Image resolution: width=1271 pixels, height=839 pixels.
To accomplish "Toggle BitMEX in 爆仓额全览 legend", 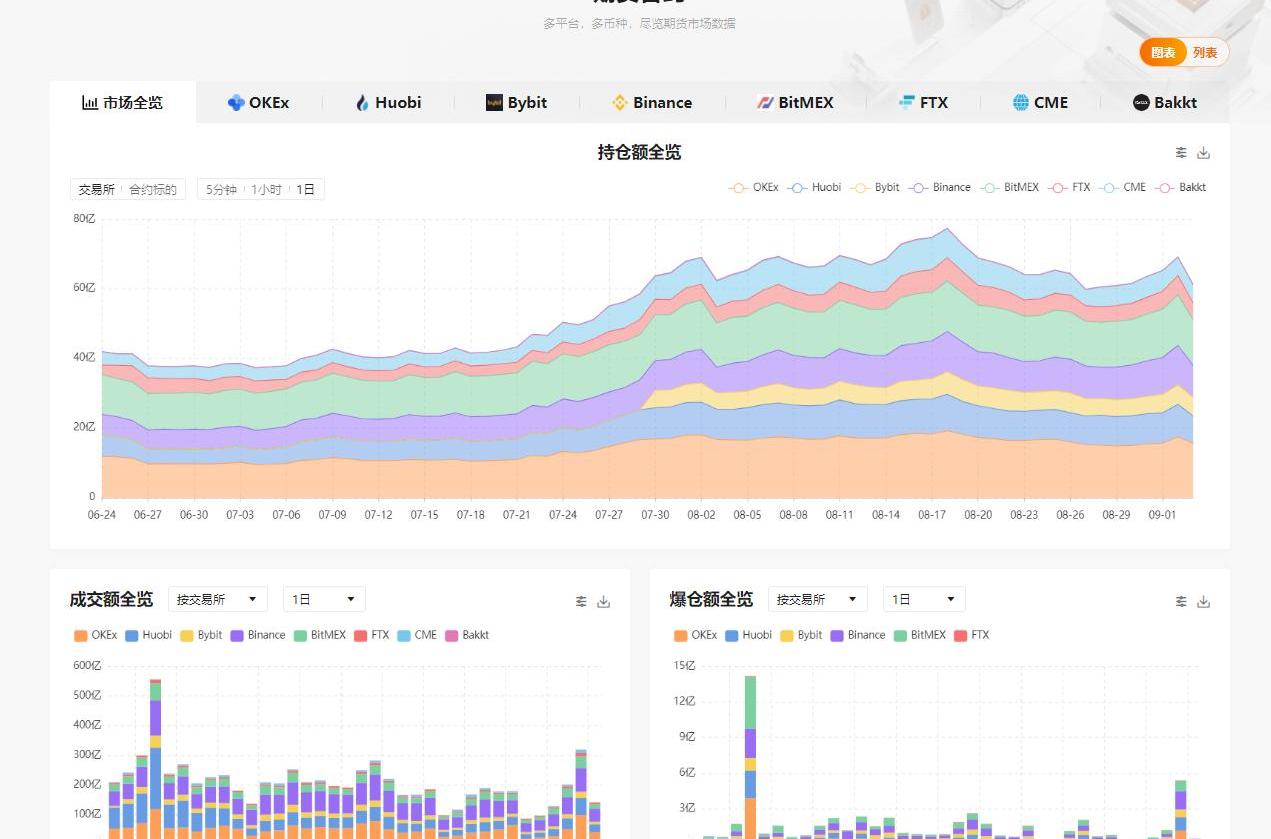I will coord(920,635).
